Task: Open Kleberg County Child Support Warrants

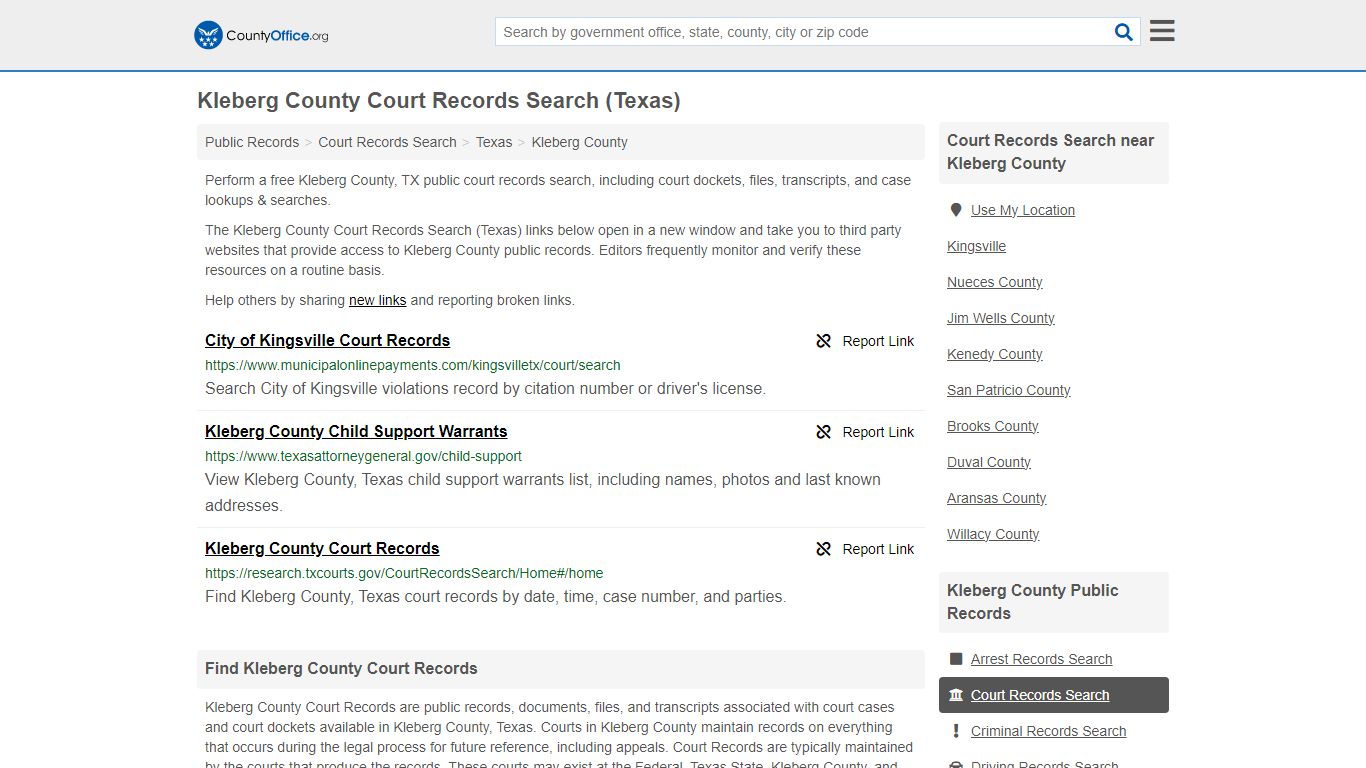Action: (356, 431)
